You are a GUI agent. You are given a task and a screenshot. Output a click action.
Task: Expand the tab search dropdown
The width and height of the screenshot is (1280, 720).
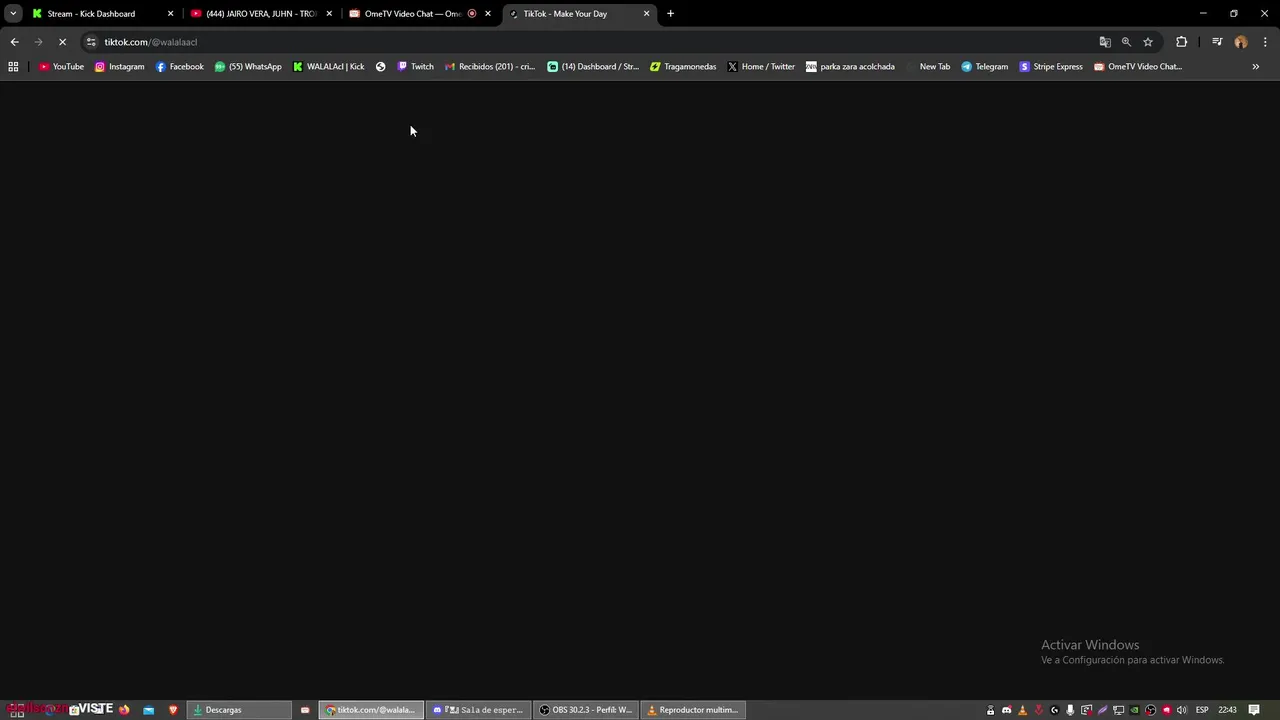(x=13, y=14)
